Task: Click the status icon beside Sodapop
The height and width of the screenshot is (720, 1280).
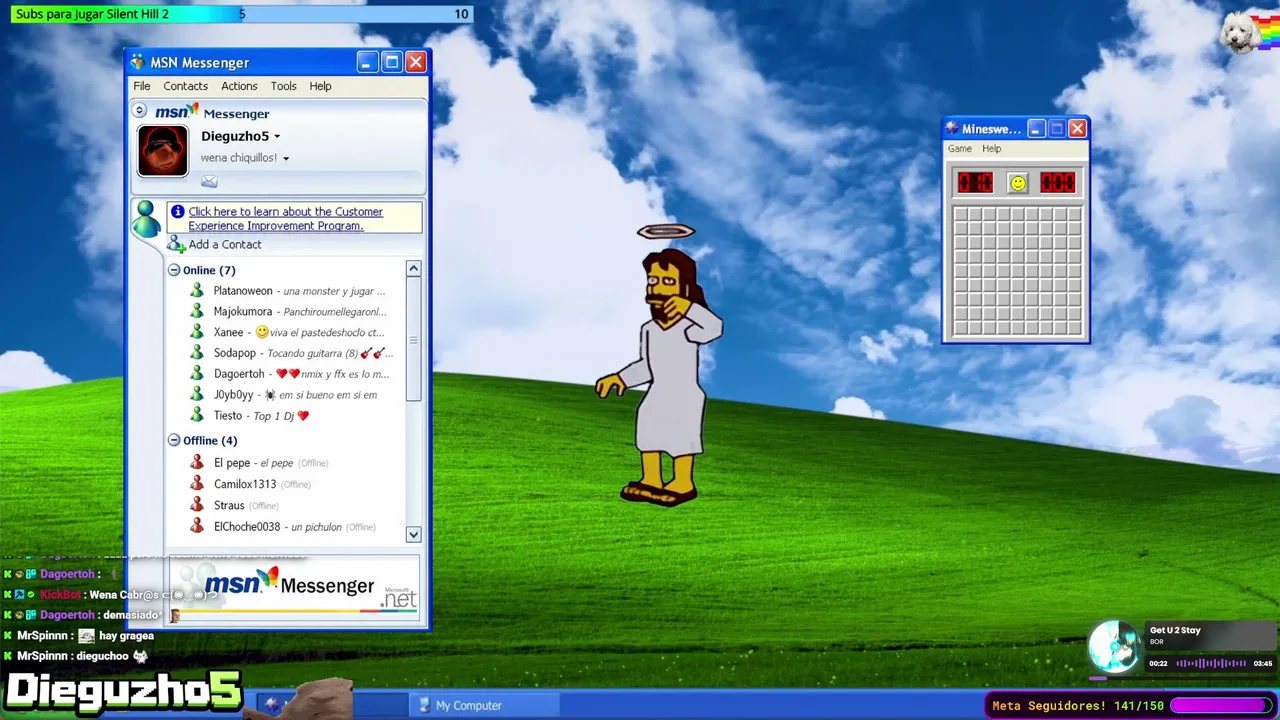Action: 197,353
